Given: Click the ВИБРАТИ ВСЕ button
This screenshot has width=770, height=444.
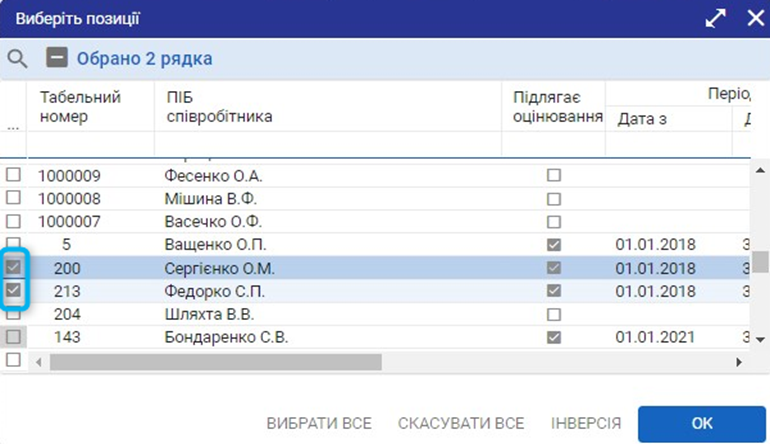Looking at the screenshot, I should tap(319, 423).
